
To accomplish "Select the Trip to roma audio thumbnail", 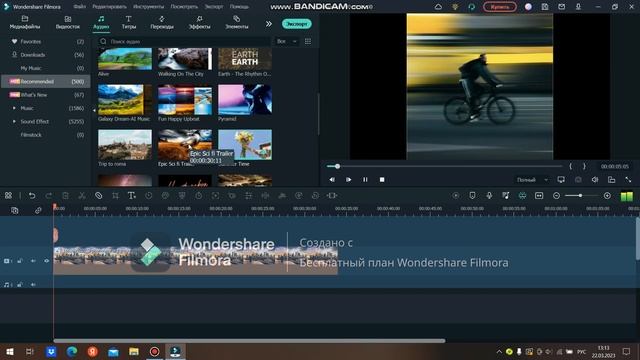I will [125, 144].
